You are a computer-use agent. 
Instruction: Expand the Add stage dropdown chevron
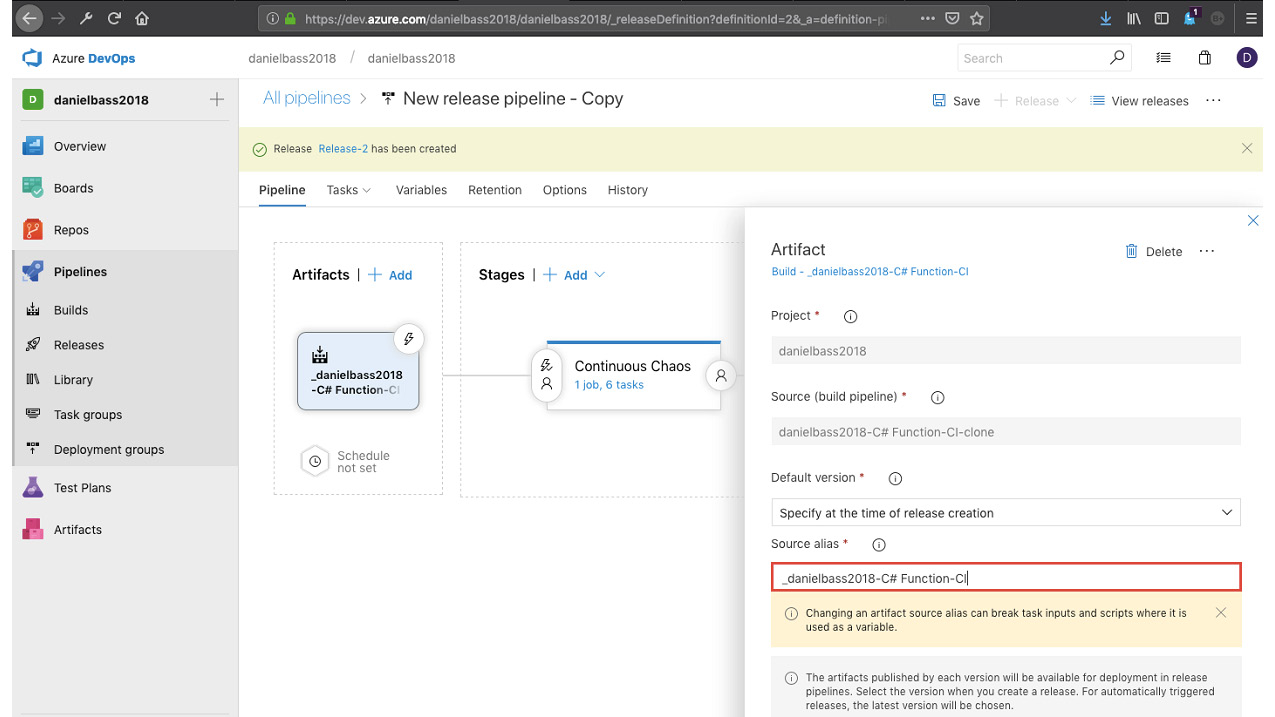600,275
